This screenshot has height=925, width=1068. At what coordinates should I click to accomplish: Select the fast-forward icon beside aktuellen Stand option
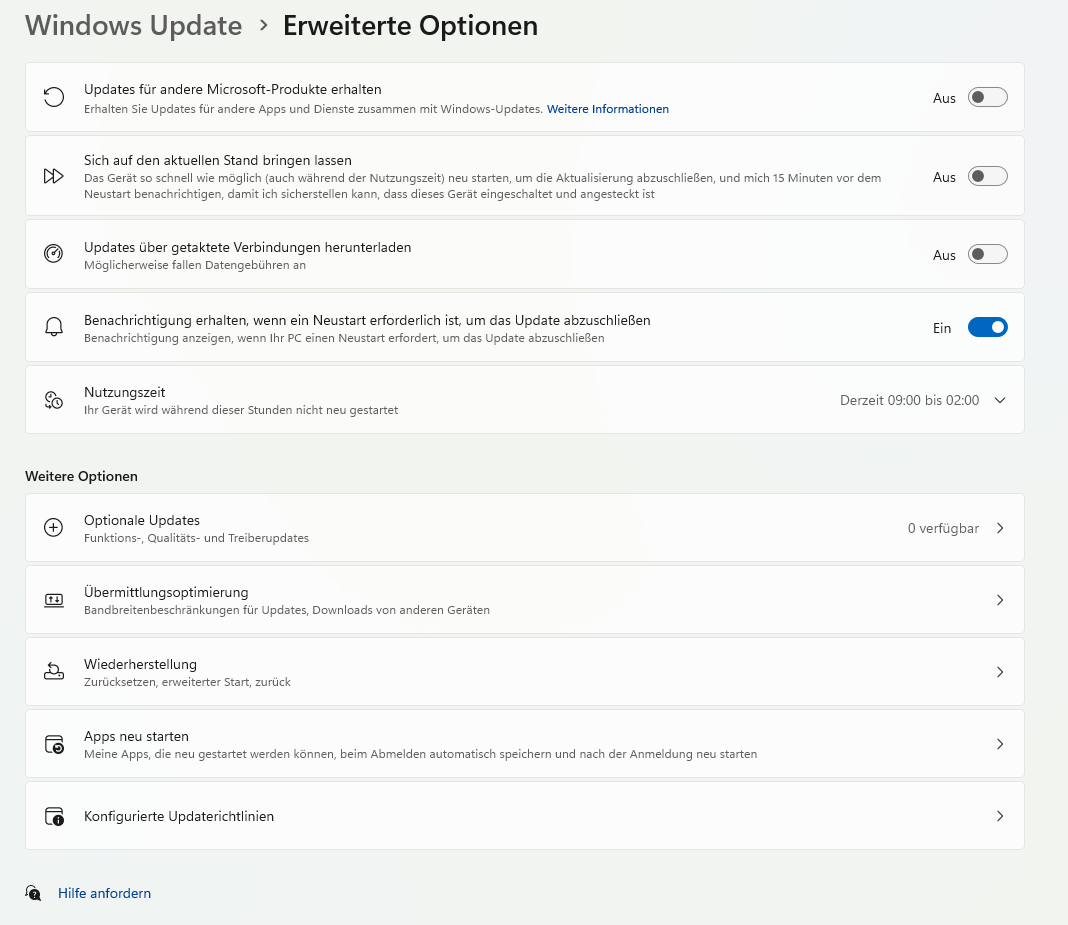click(x=53, y=176)
